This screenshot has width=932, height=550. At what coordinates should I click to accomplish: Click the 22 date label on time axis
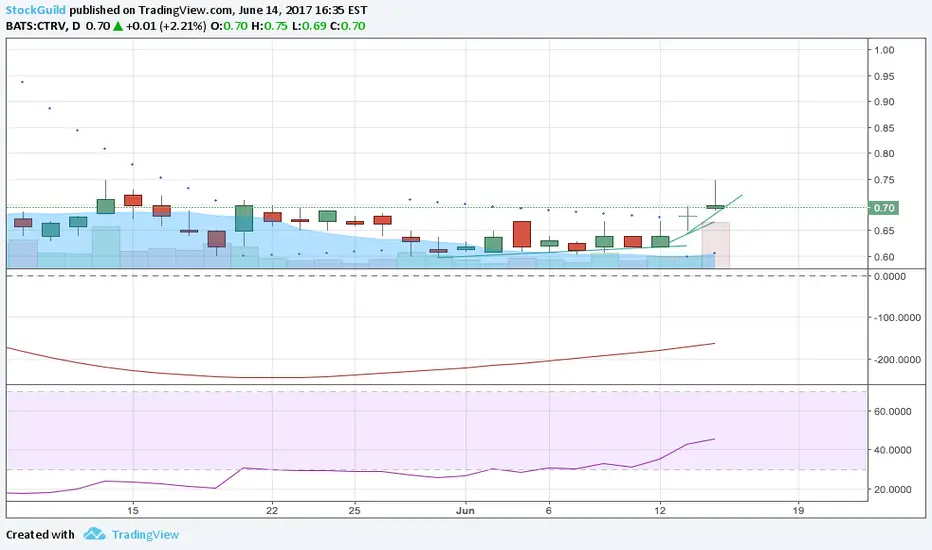click(x=272, y=510)
